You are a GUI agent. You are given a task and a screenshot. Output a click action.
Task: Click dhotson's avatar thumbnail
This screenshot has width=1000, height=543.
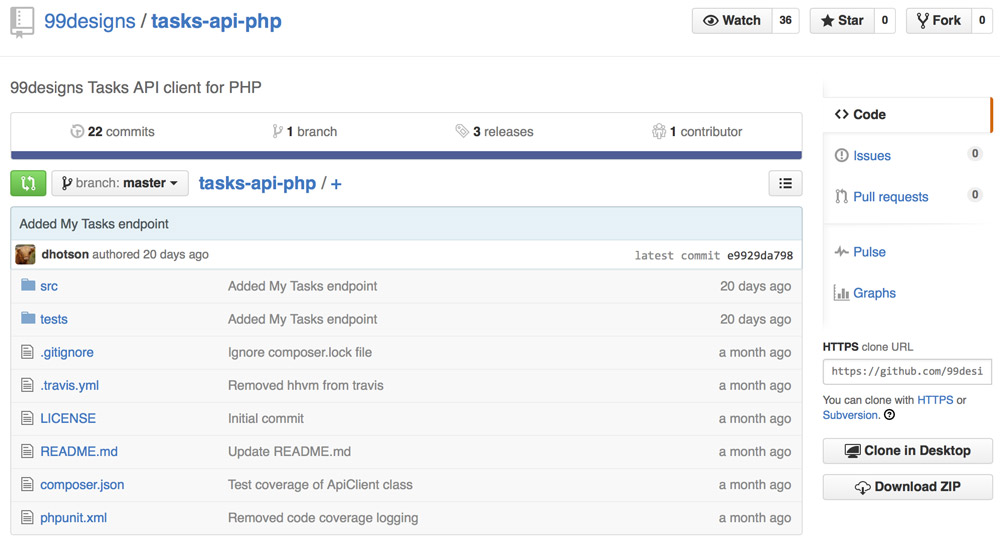(x=25, y=255)
